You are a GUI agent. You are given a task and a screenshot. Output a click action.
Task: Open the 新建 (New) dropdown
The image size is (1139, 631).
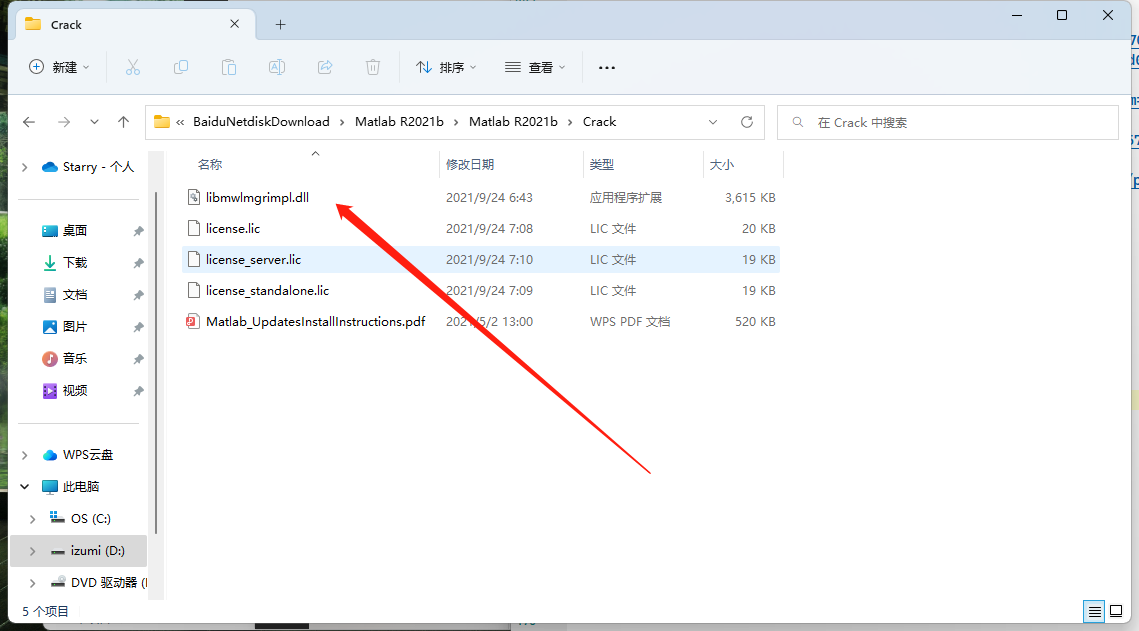coord(59,67)
